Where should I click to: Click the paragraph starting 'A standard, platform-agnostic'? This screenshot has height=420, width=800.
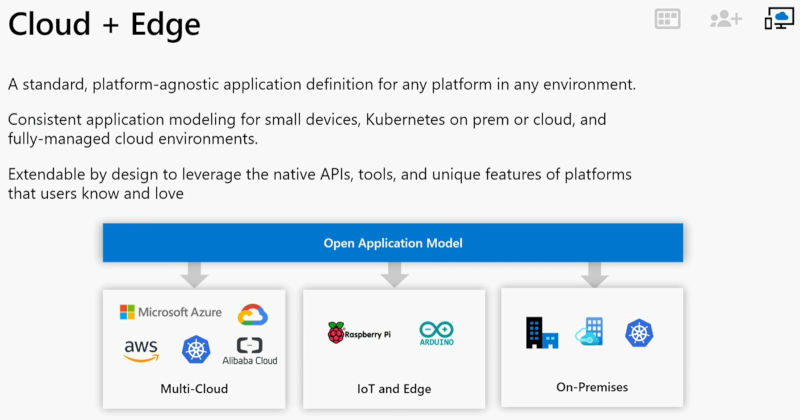[x=322, y=84]
